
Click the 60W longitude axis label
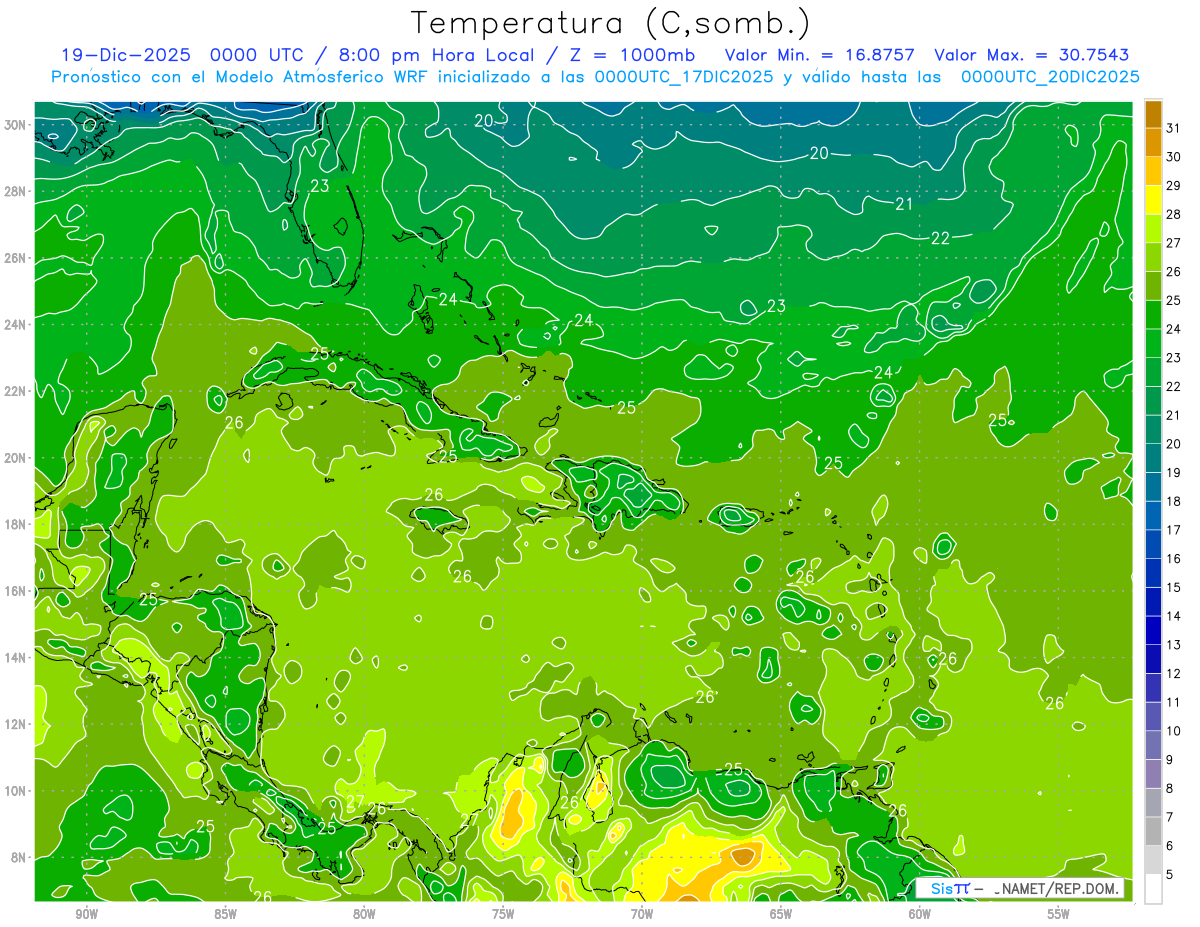pyautogui.click(x=920, y=914)
